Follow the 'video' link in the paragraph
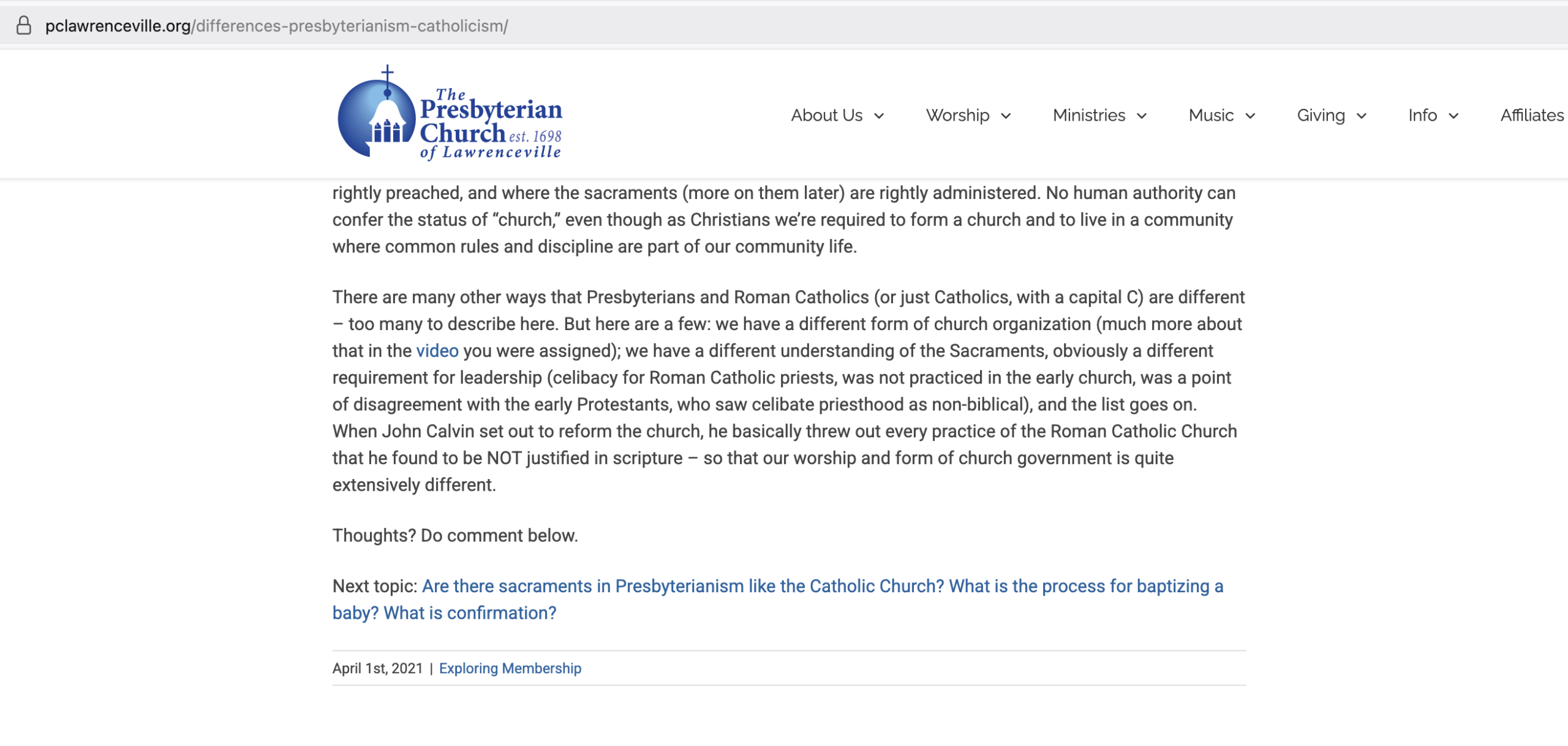Viewport: 1568px width, 746px height. coord(437,351)
